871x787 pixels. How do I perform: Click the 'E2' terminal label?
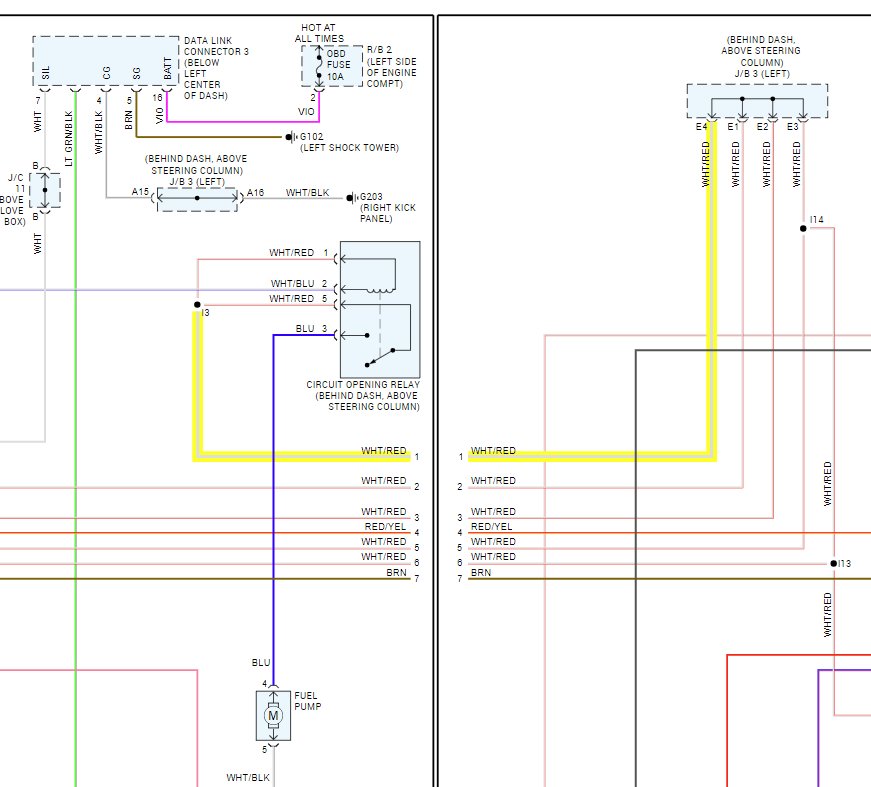(x=762, y=127)
